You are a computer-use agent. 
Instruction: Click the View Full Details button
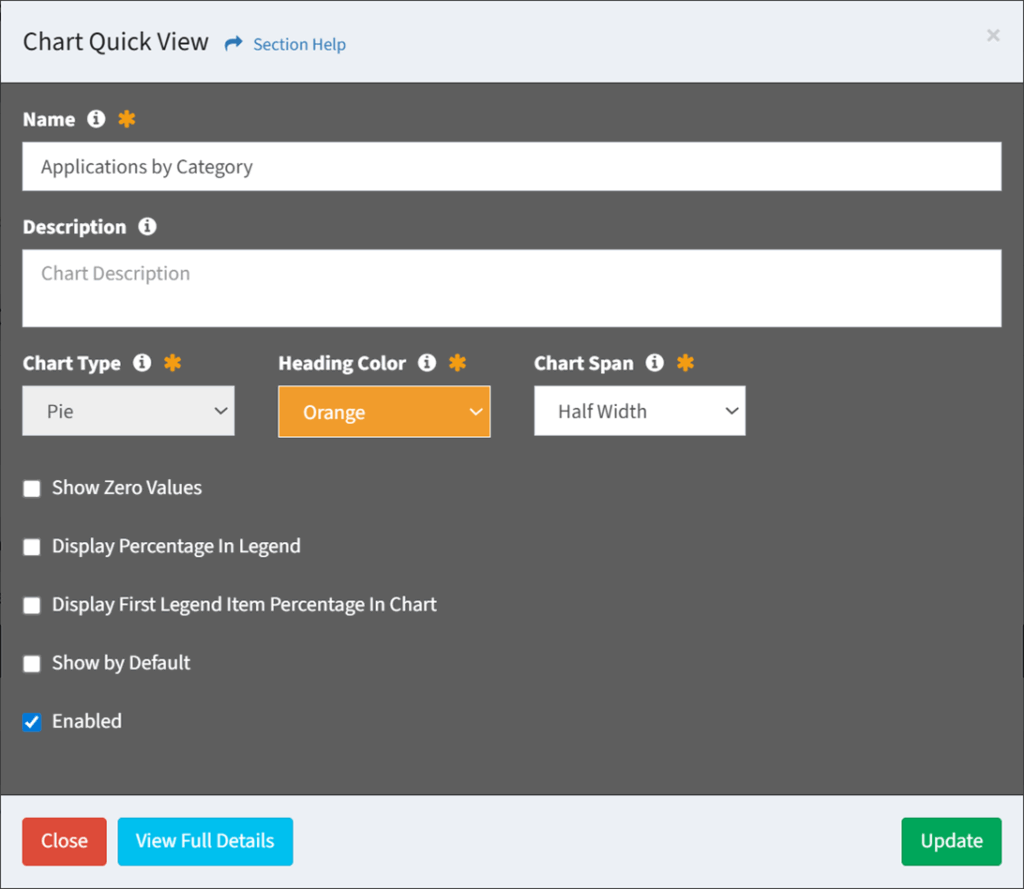pos(205,841)
